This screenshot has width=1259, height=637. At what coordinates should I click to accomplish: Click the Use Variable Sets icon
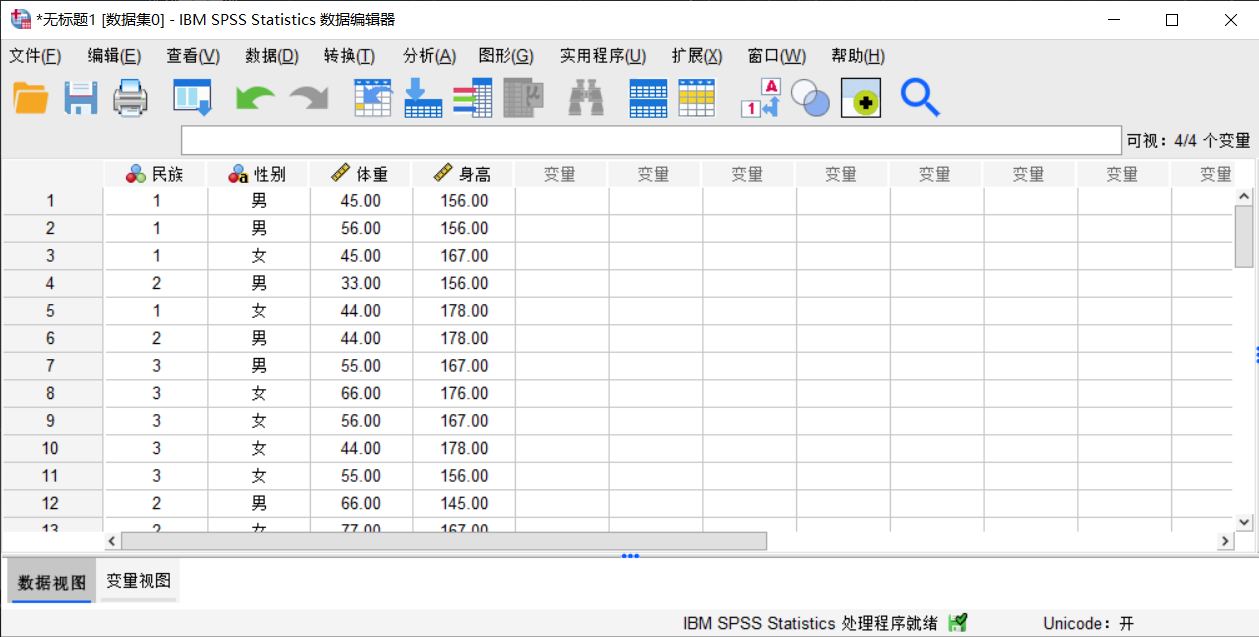click(810, 97)
